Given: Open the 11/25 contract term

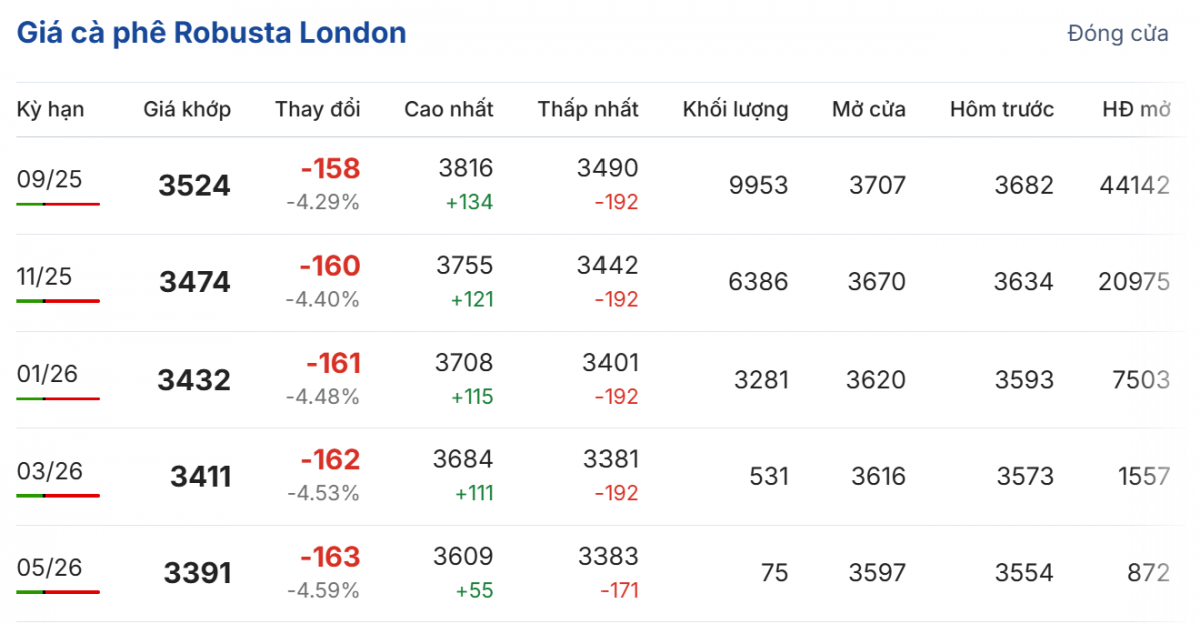Looking at the screenshot, I should pos(45,276).
